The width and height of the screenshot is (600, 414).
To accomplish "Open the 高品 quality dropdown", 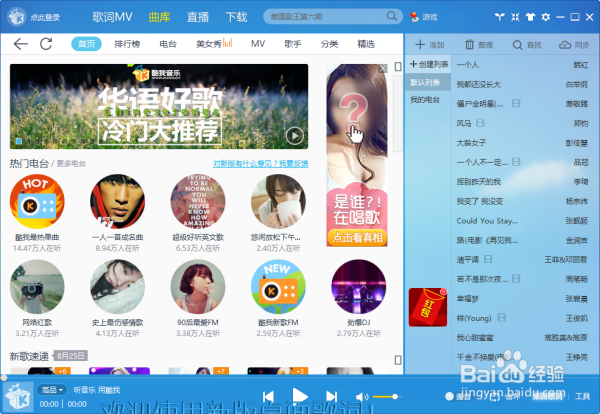I will tap(52, 390).
